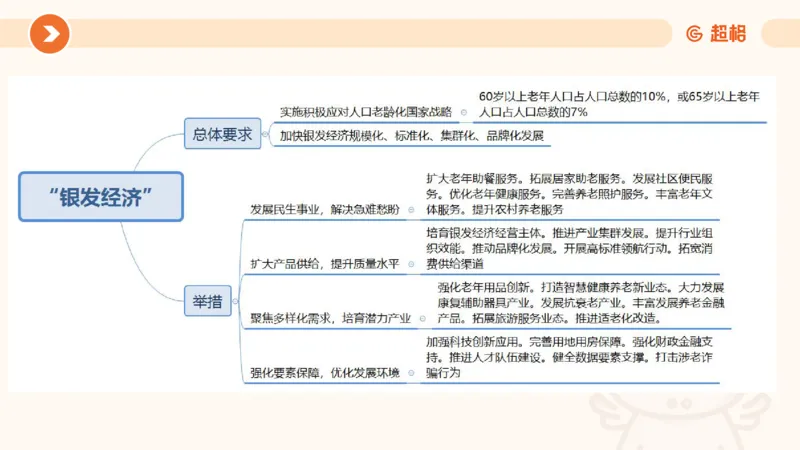The width and height of the screenshot is (800, 450).
Task: Select text 聚焦多样化需求，培育潜力产业
Action: [x=330, y=318]
